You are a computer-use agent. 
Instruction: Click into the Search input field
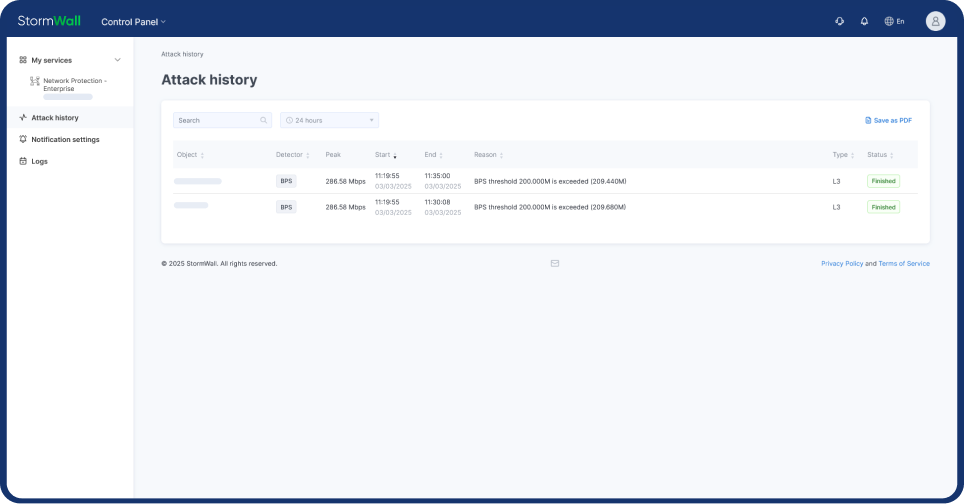point(215,120)
